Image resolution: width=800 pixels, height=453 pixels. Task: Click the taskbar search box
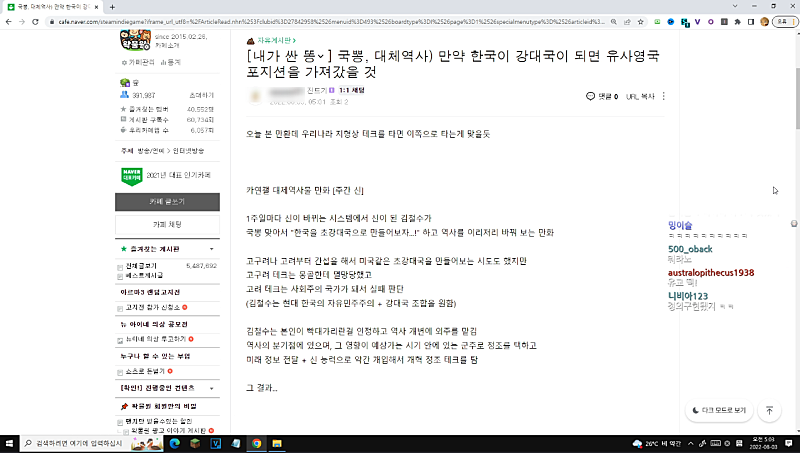pos(92,443)
